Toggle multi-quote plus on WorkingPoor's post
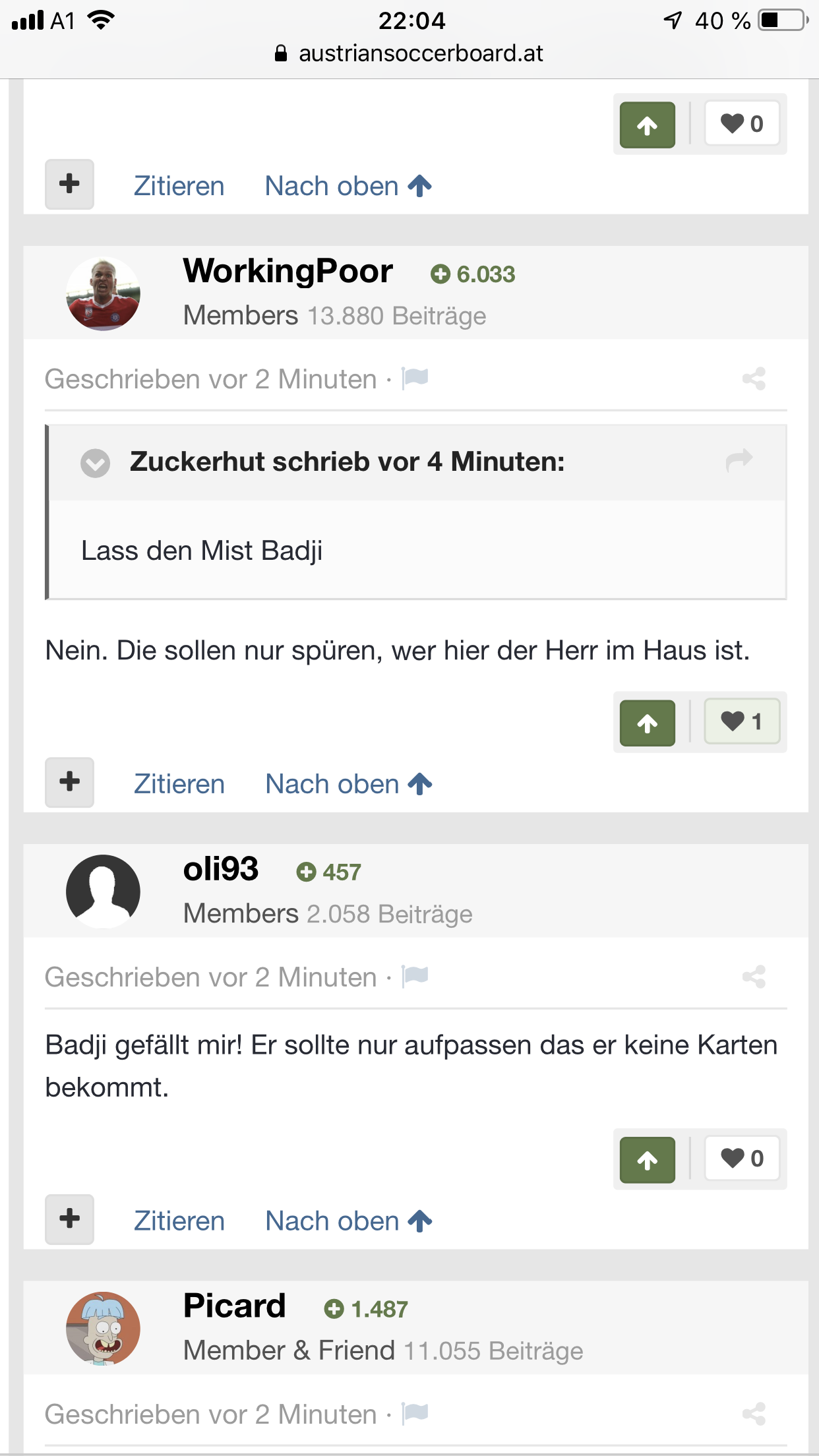This screenshot has height=1456, width=819. (69, 782)
